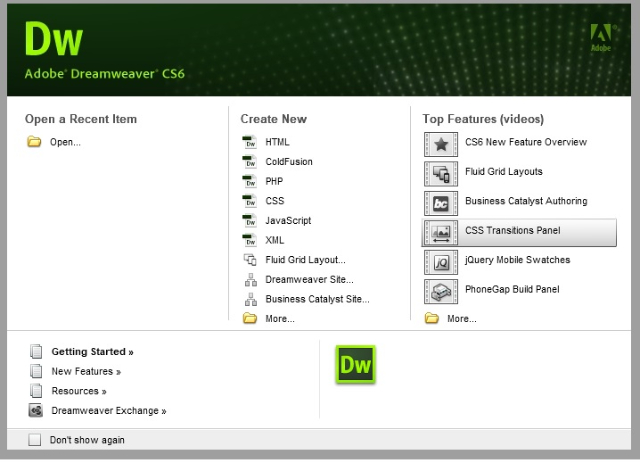This screenshot has height=463, width=640.
Task: Click the folder icon beside More in Top Features
Action: click(431, 318)
